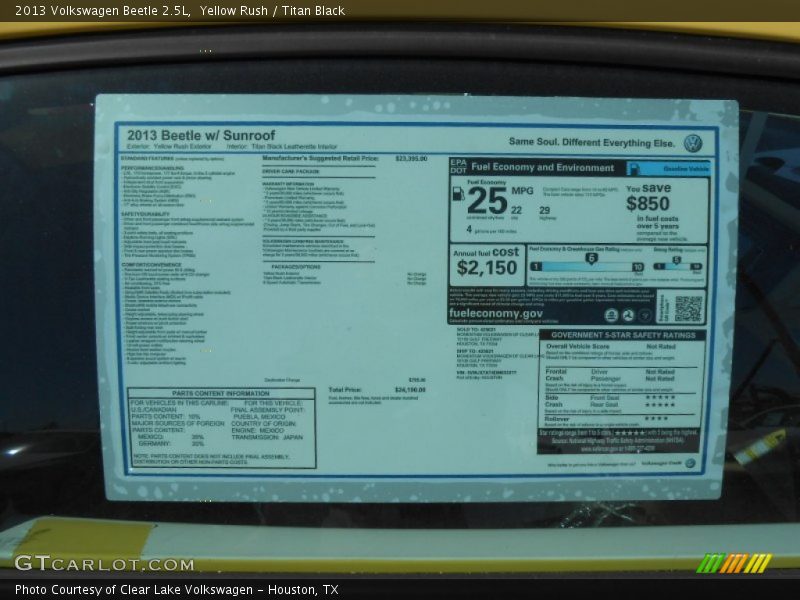Click the small Volkswagen Credit logo at sticker bottom
The height and width of the screenshot is (600, 800).
pos(690,463)
